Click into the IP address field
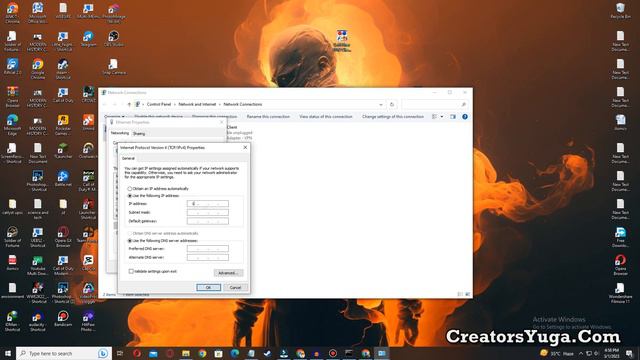Viewport: 640px width, 360px height. tap(208, 204)
